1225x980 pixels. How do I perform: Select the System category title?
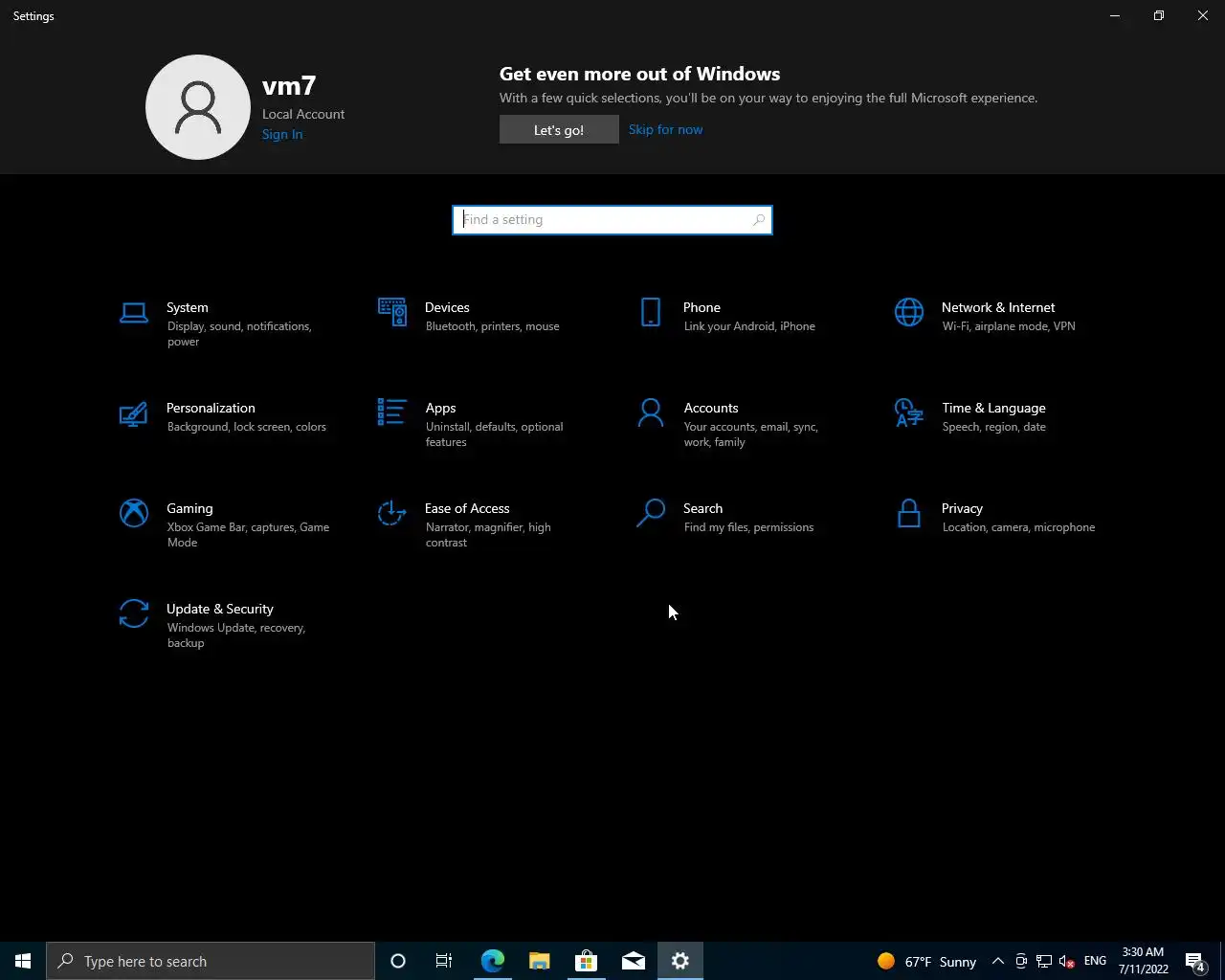[188, 307]
